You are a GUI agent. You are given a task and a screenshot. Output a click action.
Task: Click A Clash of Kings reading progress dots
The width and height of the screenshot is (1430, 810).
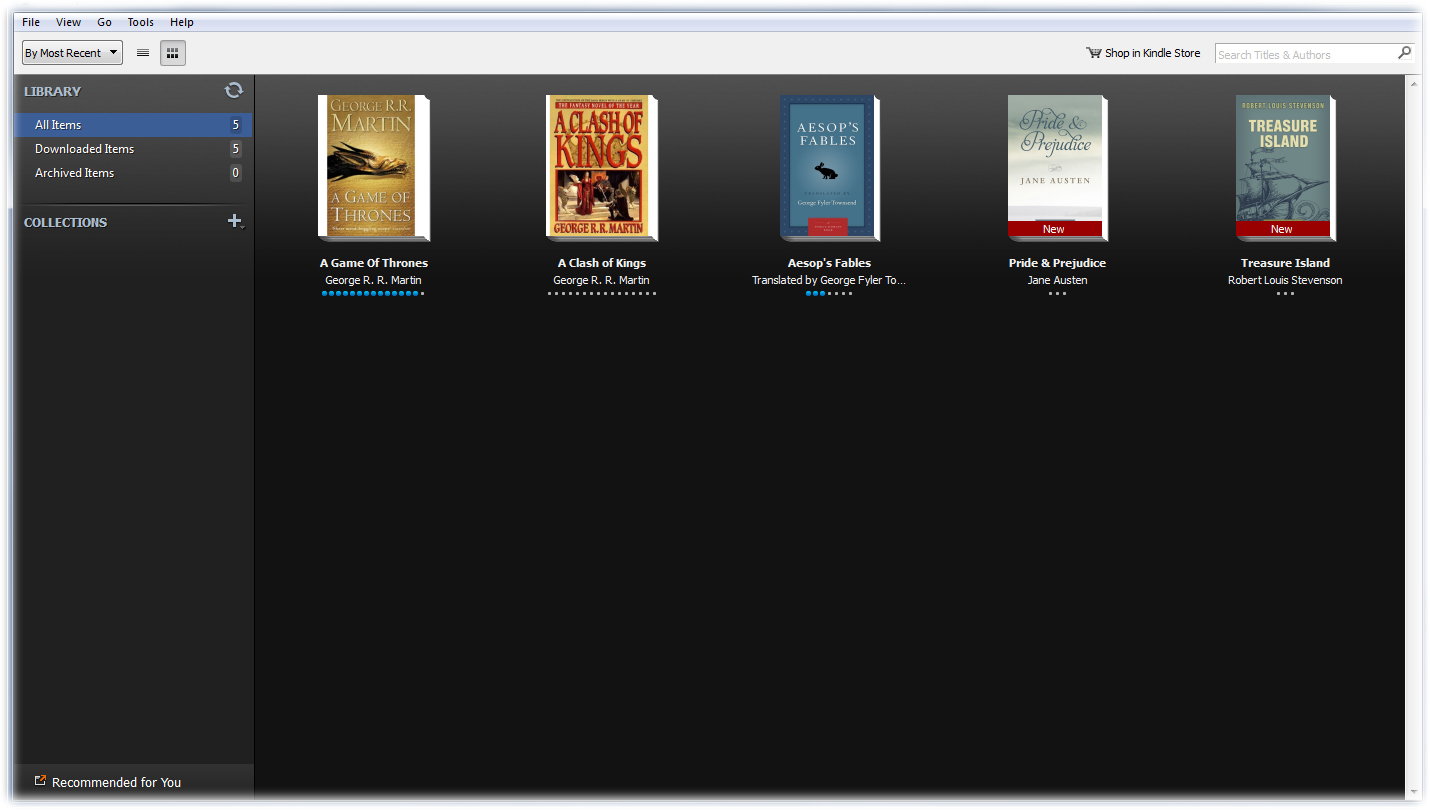point(601,293)
